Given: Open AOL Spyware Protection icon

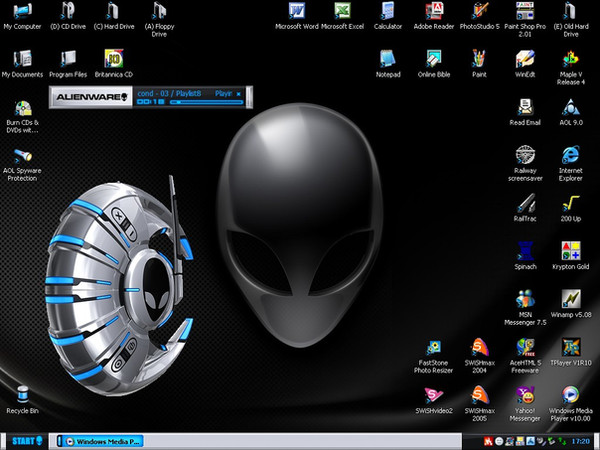Looking at the screenshot, I should (22, 155).
